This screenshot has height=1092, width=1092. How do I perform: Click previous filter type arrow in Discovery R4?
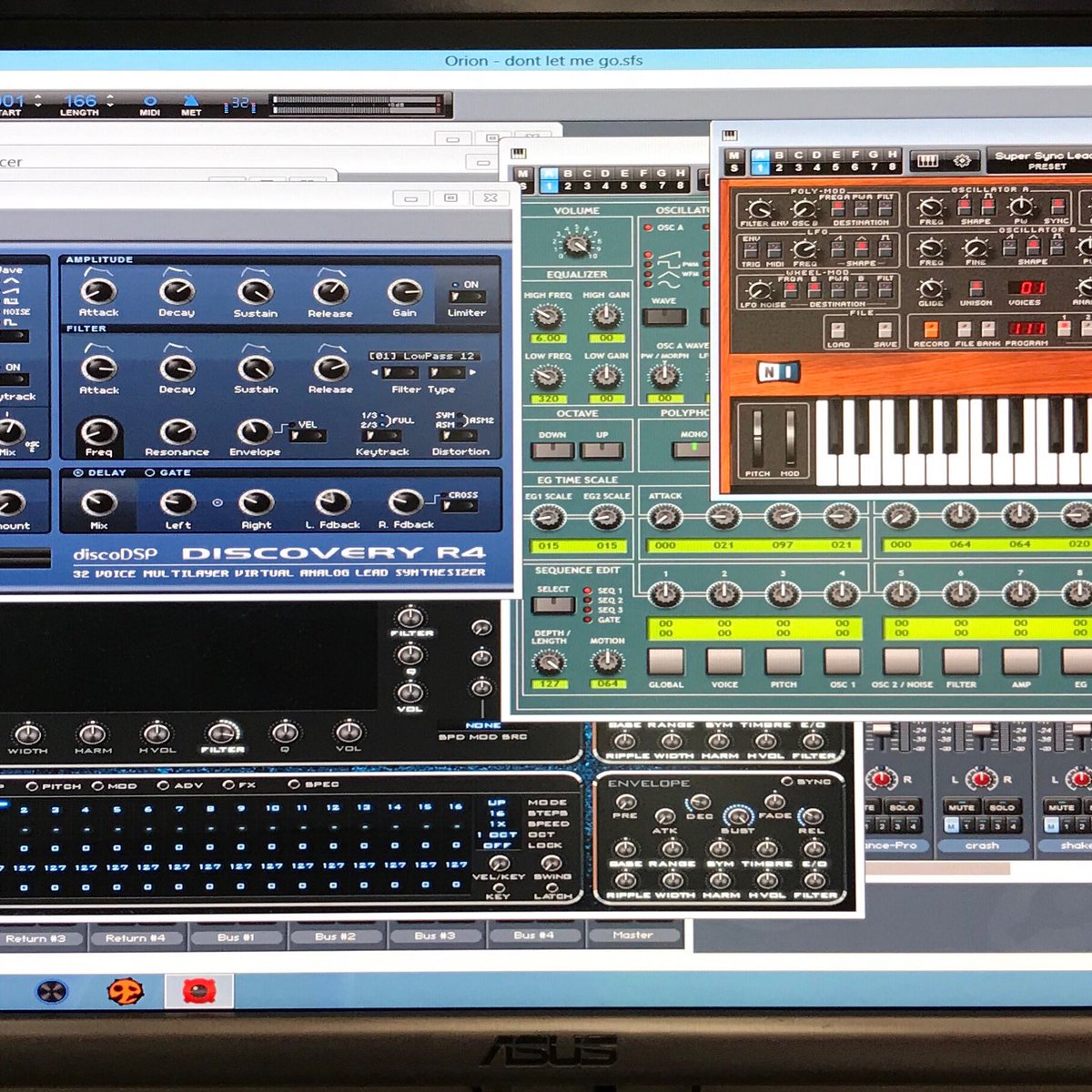374,372
